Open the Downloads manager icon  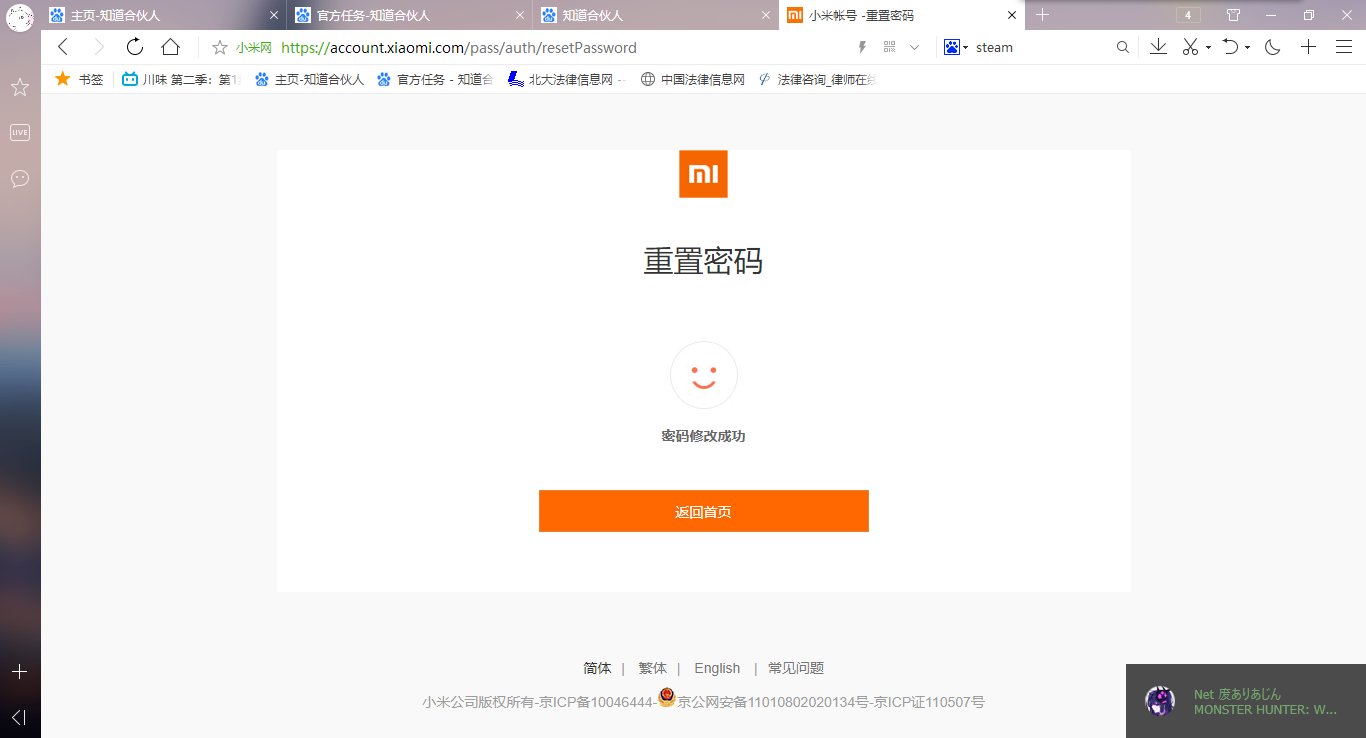coord(1158,47)
